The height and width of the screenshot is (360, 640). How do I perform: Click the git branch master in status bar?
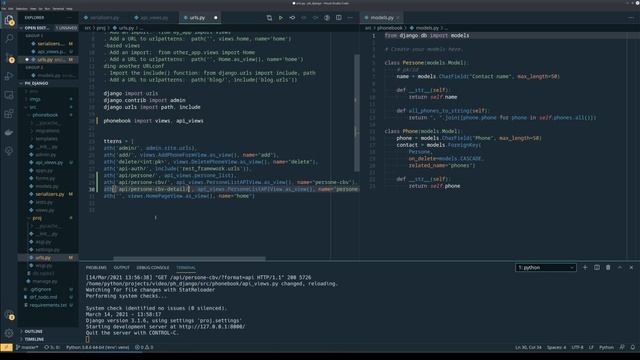pyautogui.click(x=27, y=347)
